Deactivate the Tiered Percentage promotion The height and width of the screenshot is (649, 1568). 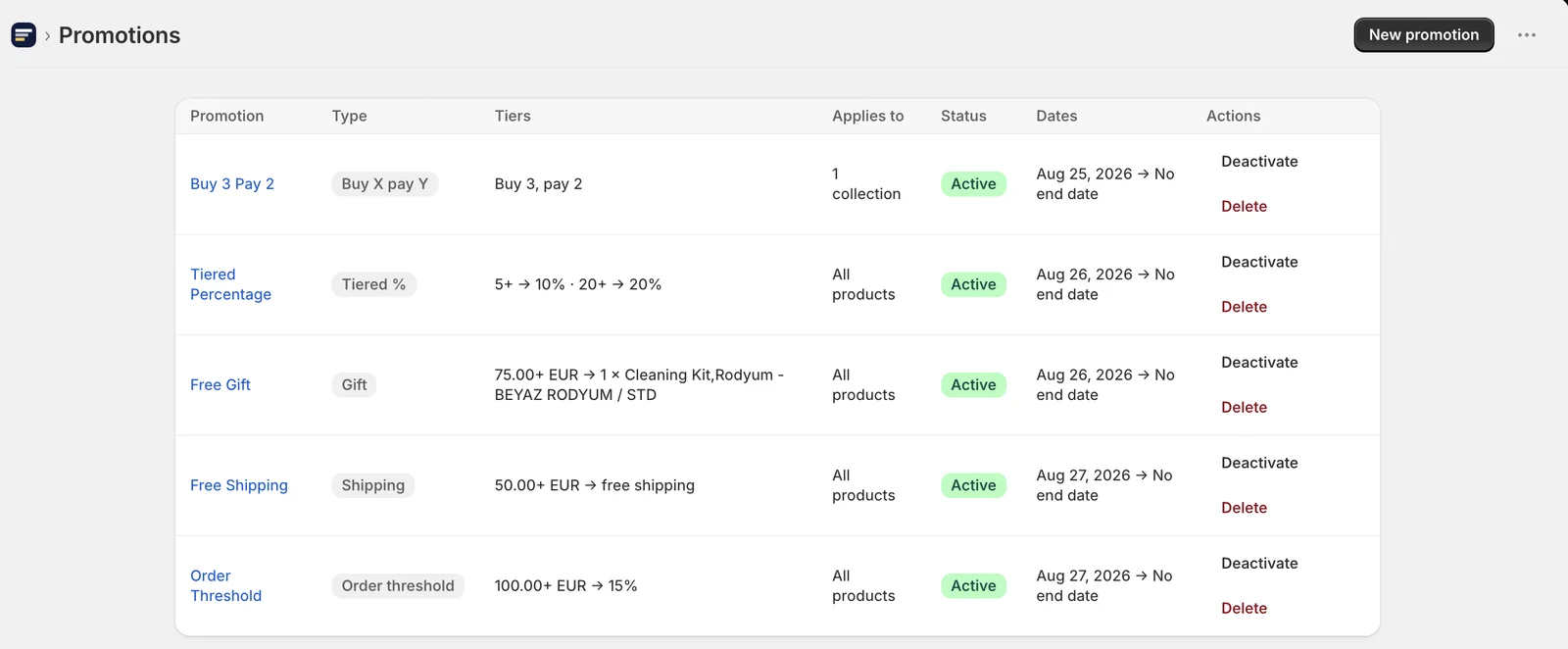[x=1259, y=263]
